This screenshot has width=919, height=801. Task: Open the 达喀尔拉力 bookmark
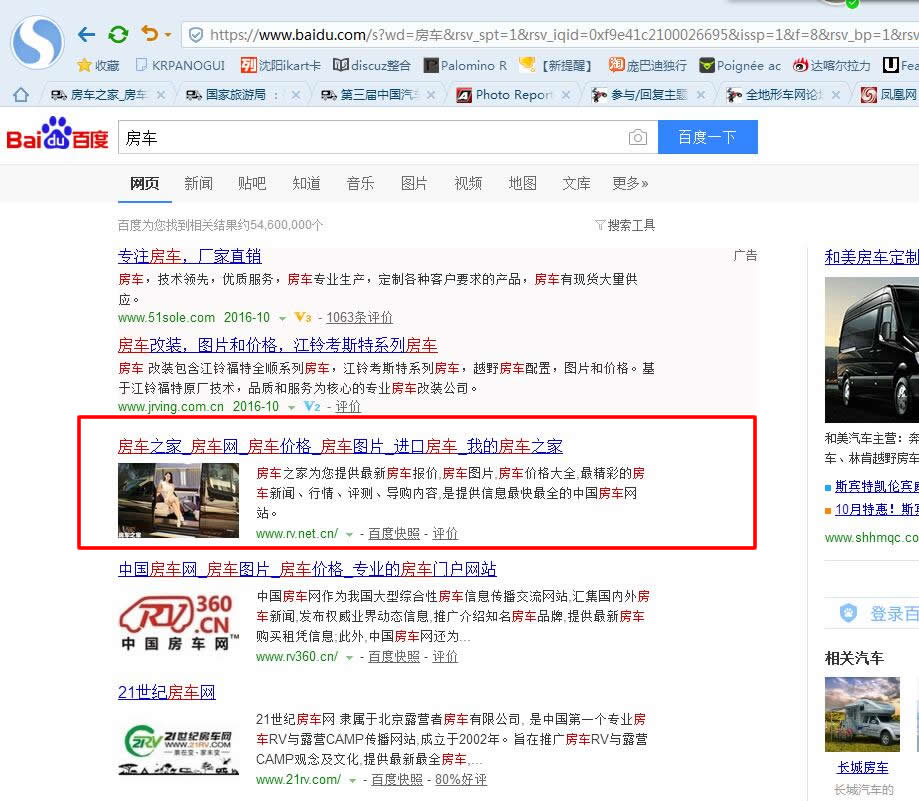coord(832,65)
